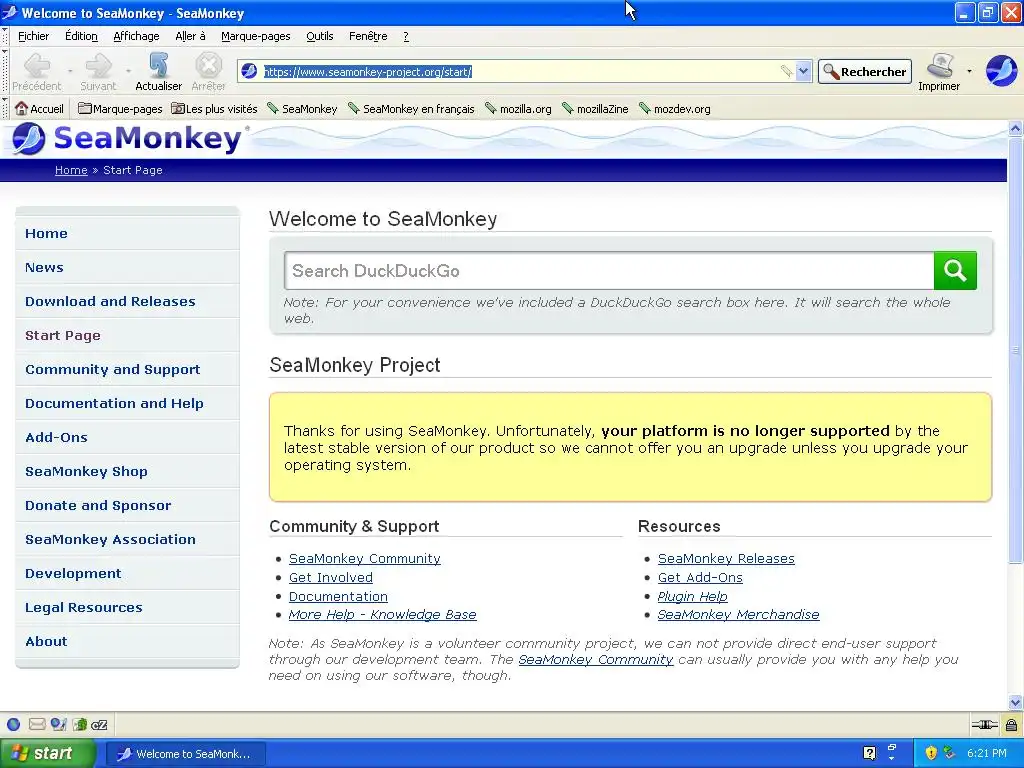Viewport: 1024px width, 768px height.
Task: Open Community and Support in sidebar
Action: [x=112, y=369]
